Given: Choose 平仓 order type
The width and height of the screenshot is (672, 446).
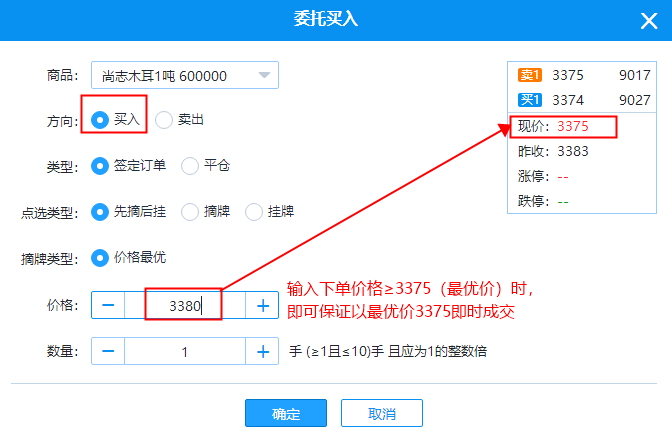Looking at the screenshot, I should pyautogui.click(x=190, y=166).
